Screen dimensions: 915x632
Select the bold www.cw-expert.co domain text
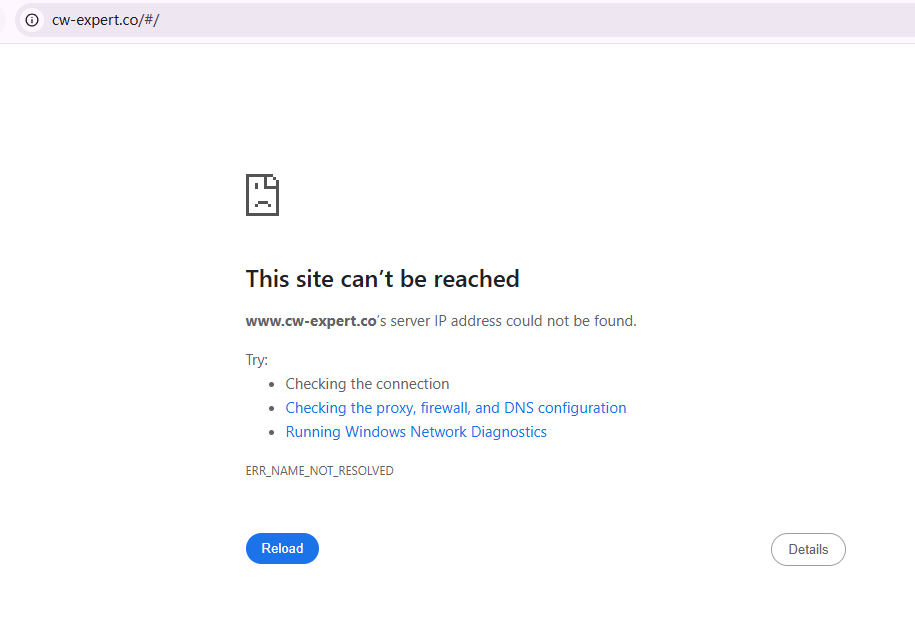point(310,321)
